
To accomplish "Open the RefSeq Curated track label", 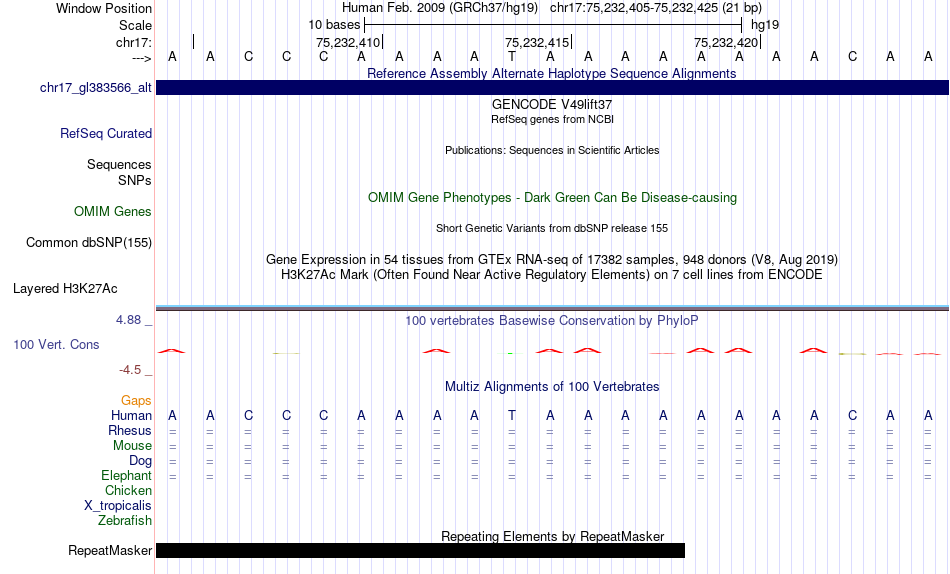I will pos(106,133).
